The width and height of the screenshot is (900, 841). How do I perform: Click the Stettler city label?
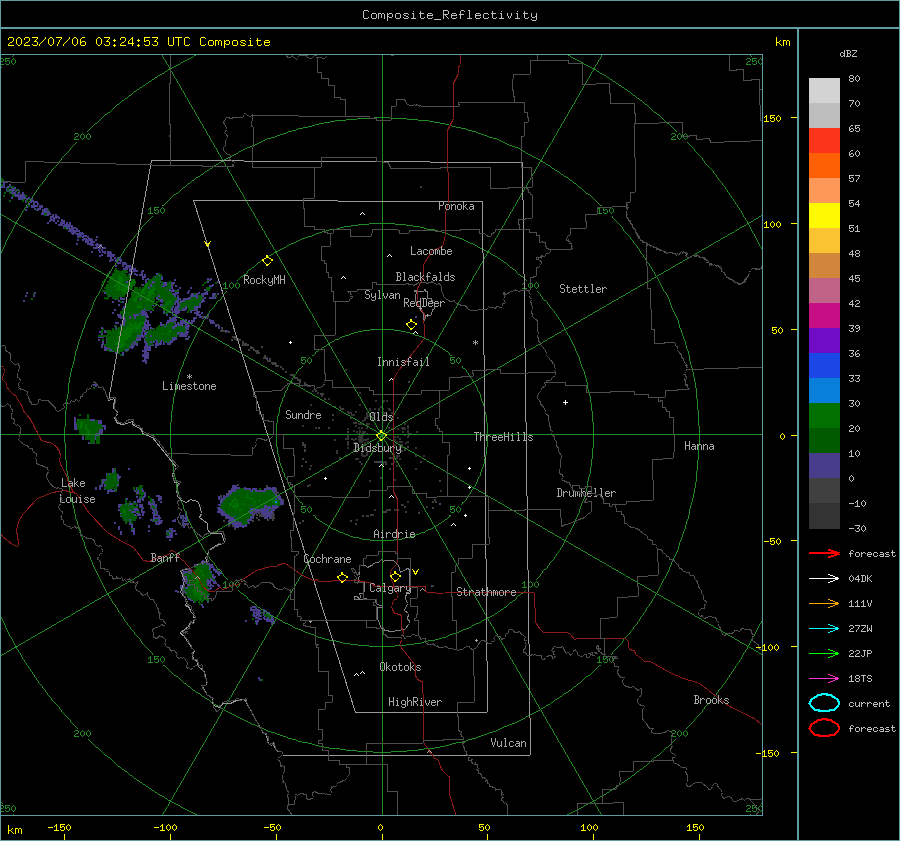[x=583, y=289]
